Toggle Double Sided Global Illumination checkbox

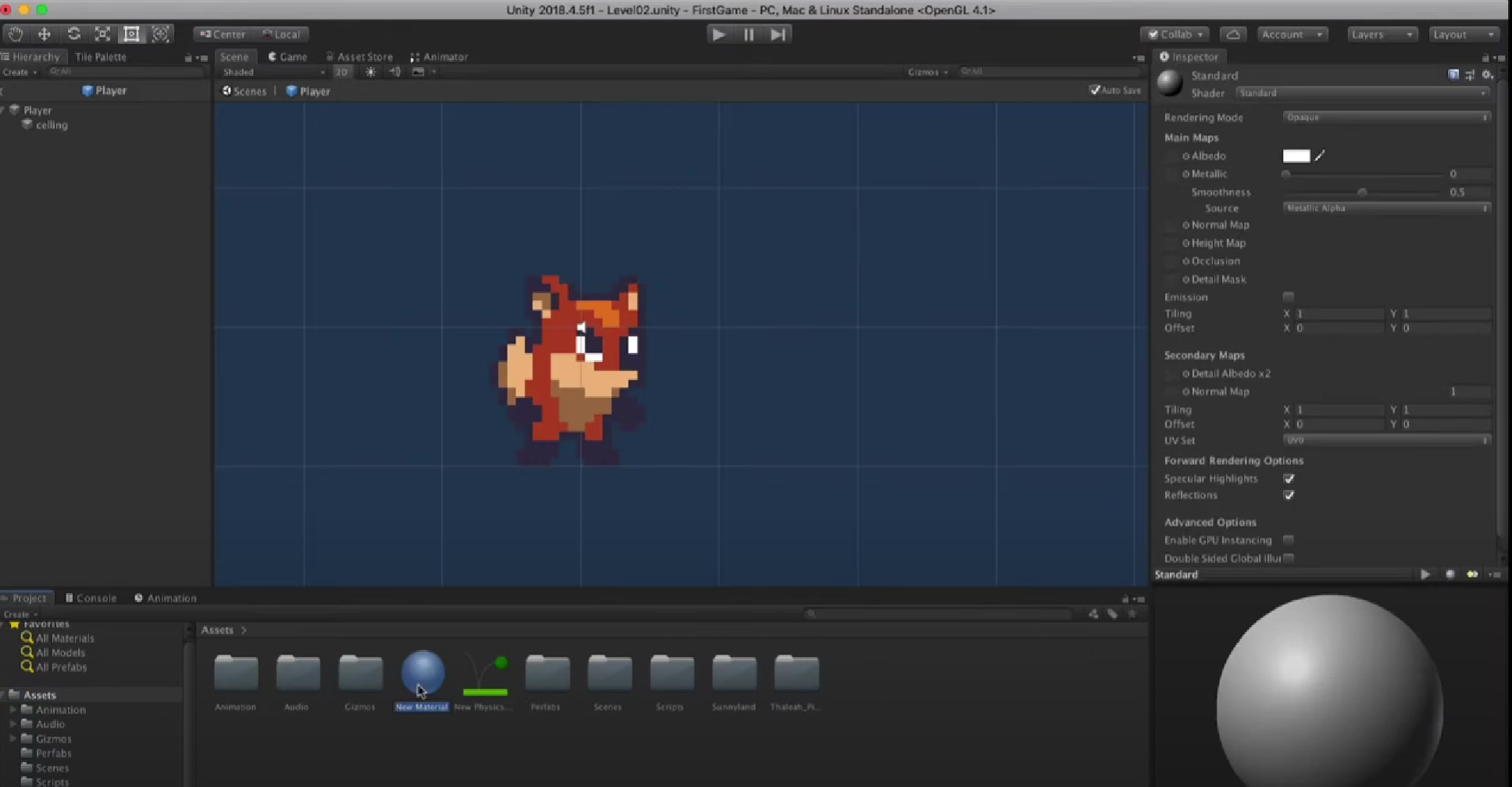tap(1289, 558)
